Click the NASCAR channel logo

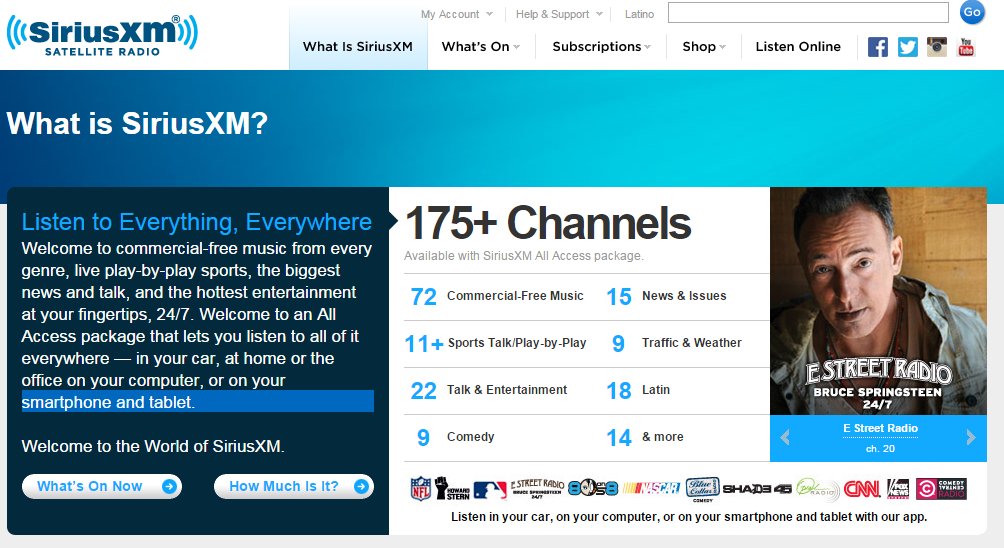[x=651, y=489]
